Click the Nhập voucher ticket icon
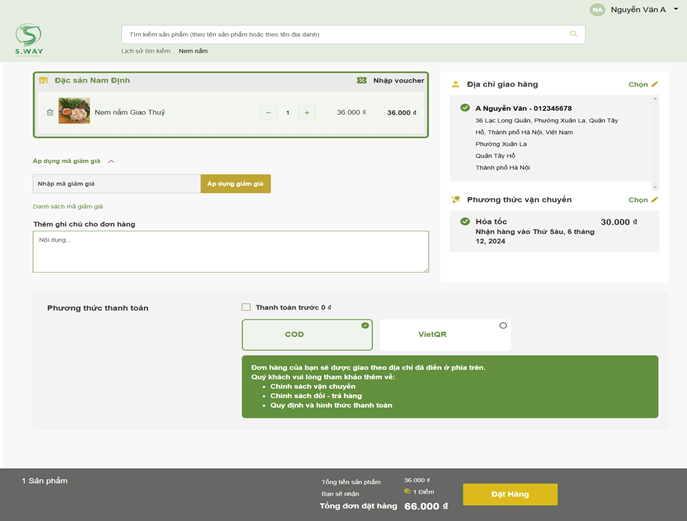 coord(362,80)
